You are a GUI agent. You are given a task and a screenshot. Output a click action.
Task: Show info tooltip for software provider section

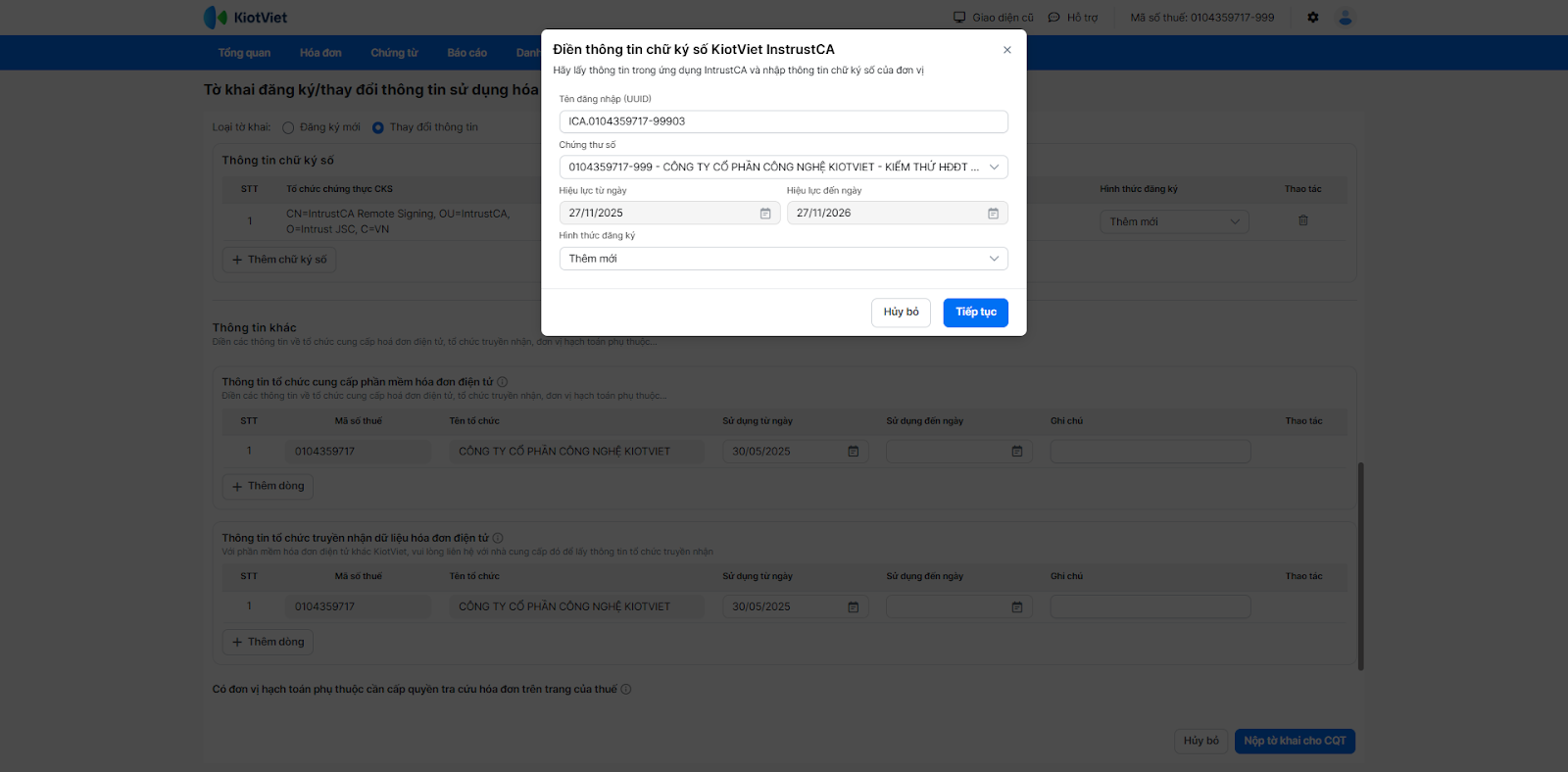[503, 382]
